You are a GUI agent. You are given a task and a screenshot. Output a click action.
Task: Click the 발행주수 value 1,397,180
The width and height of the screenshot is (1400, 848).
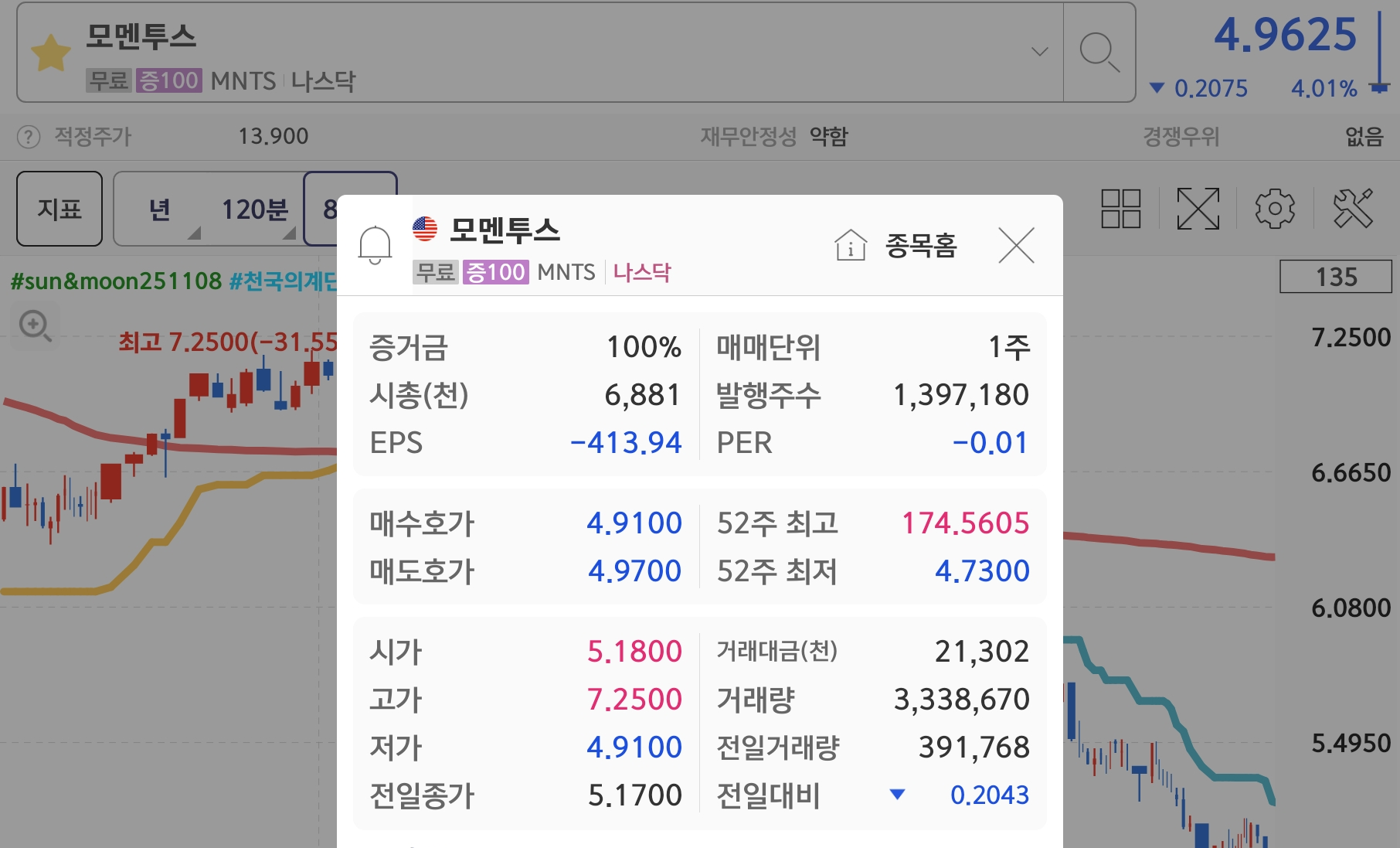[961, 395]
